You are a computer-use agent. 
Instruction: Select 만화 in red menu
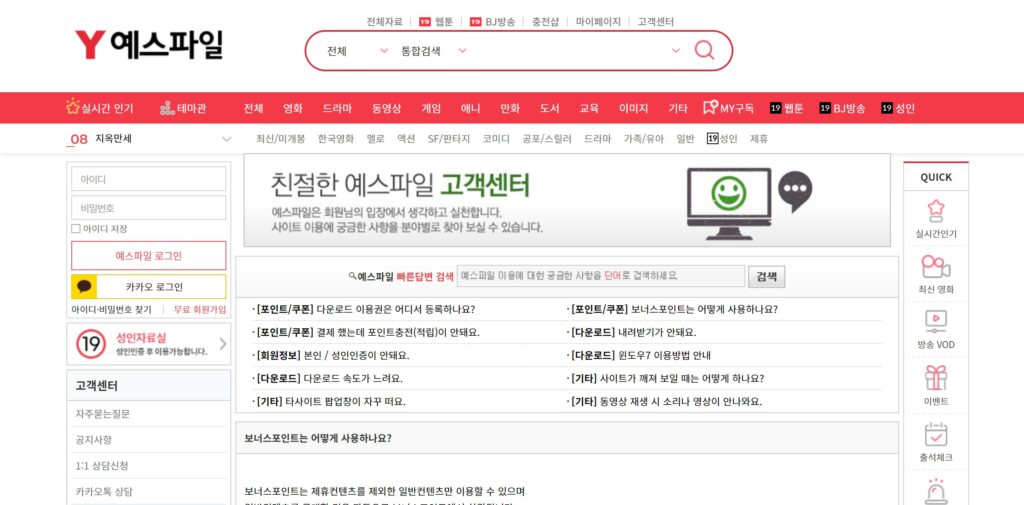coord(510,108)
